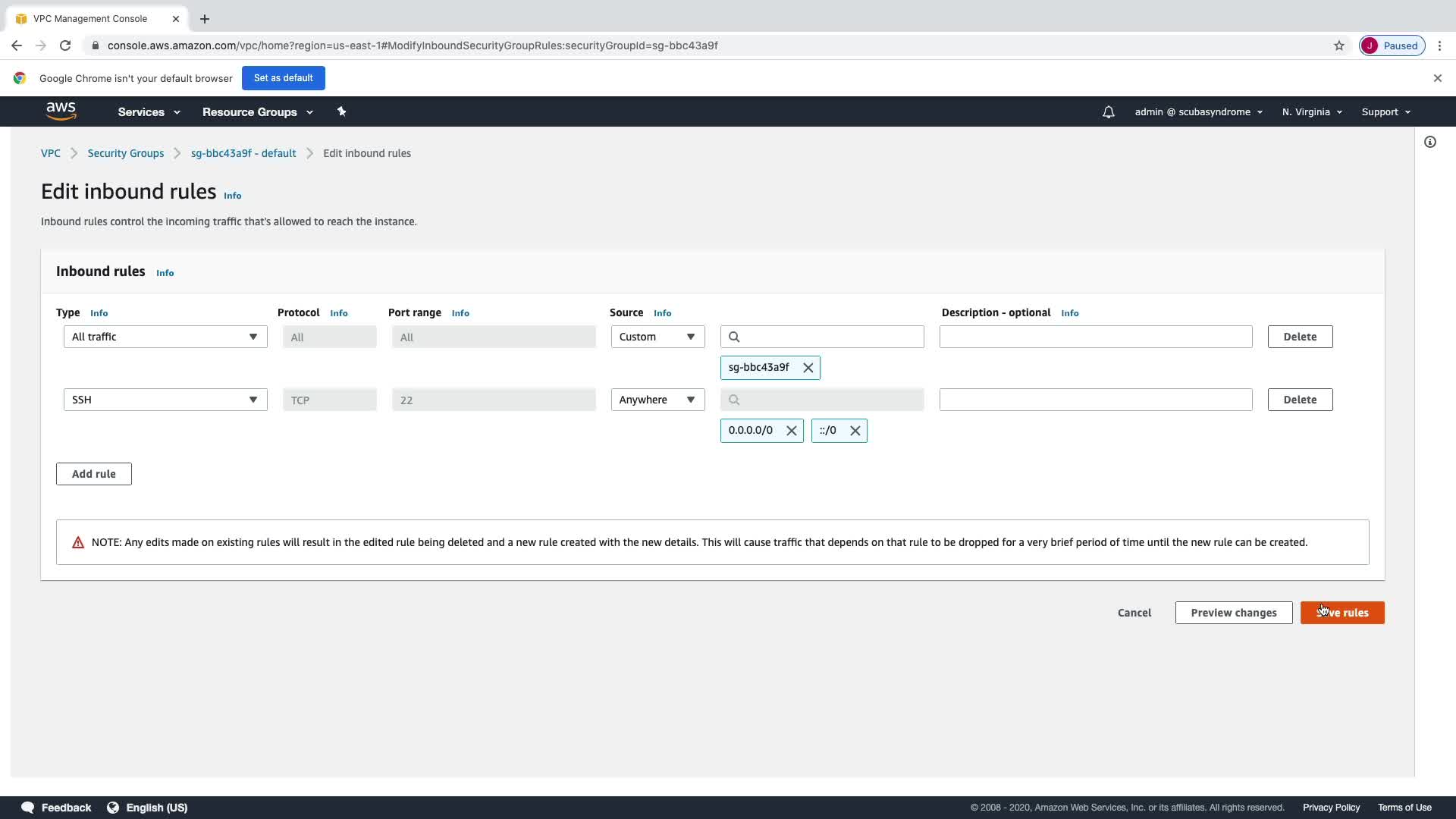Image resolution: width=1456 pixels, height=819 pixels.
Task: Click the first rule's description field
Action: (x=1095, y=337)
